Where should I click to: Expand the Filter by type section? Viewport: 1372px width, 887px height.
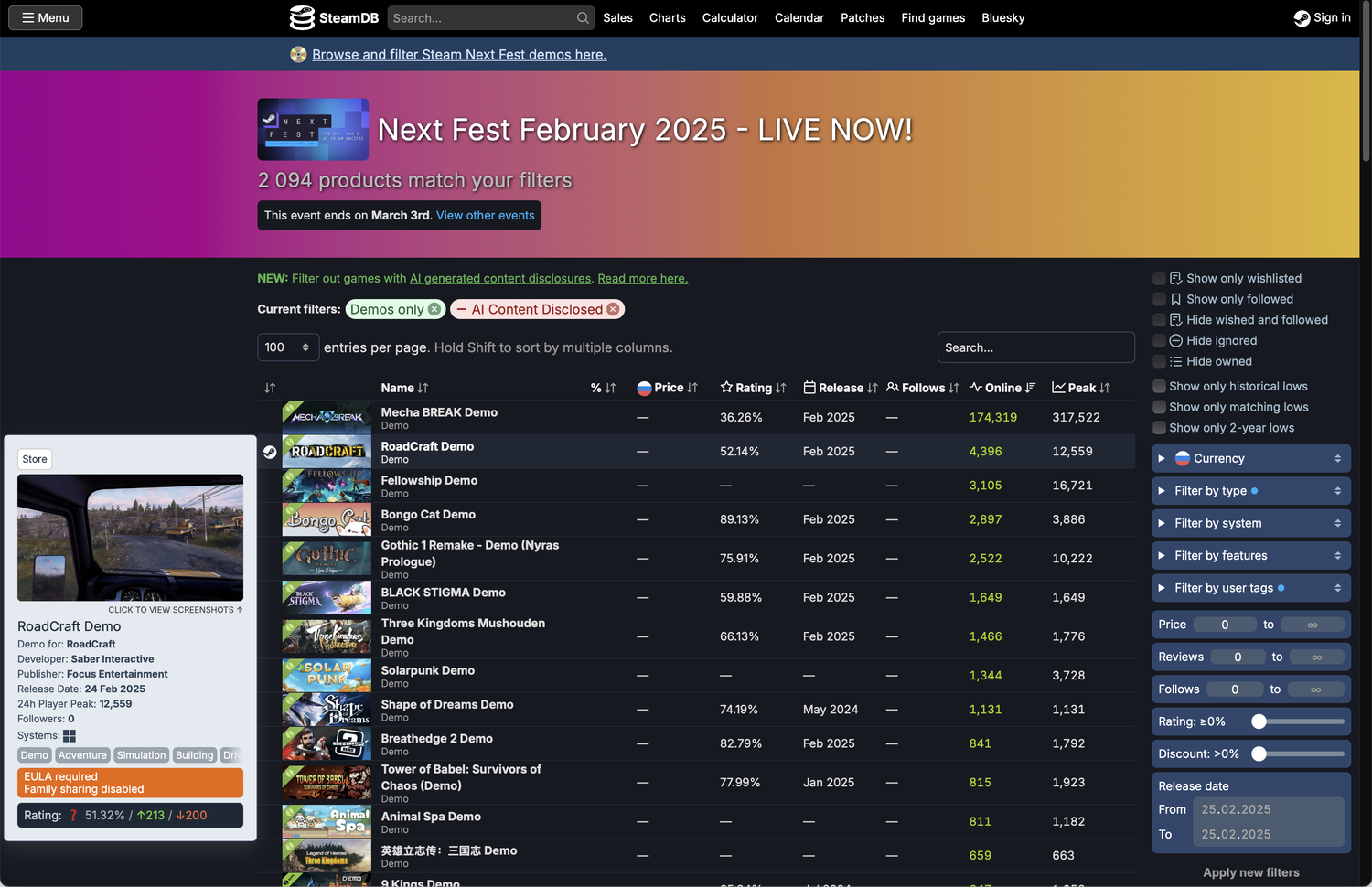(1251, 491)
